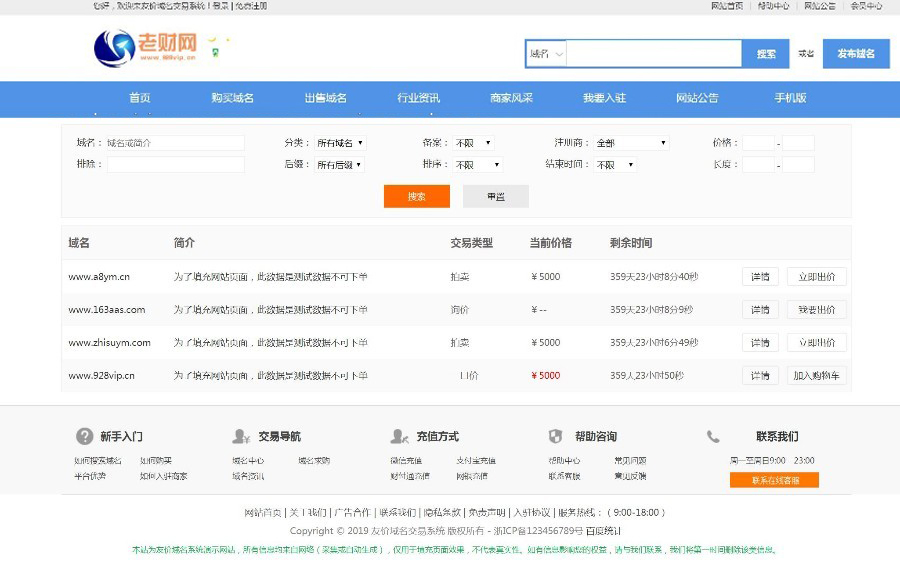Go to the 购买域名 navigation tab
This screenshot has width=900, height=571.
click(232, 98)
